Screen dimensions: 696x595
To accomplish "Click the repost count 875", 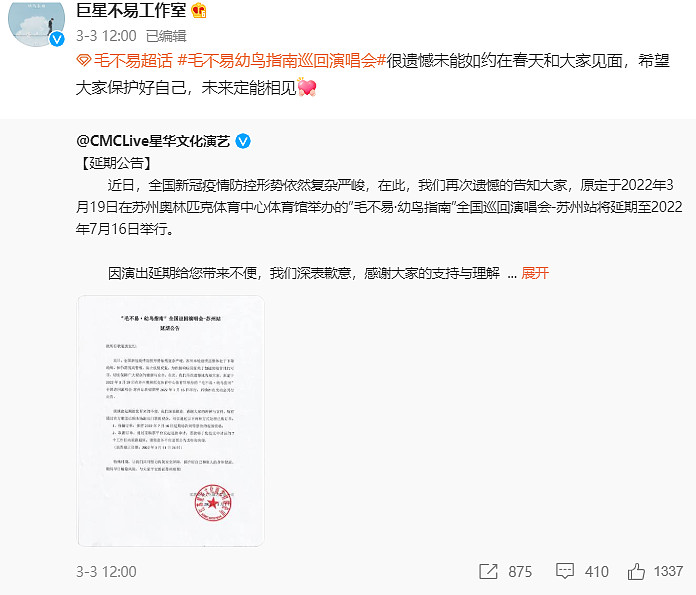I will coord(520,571).
